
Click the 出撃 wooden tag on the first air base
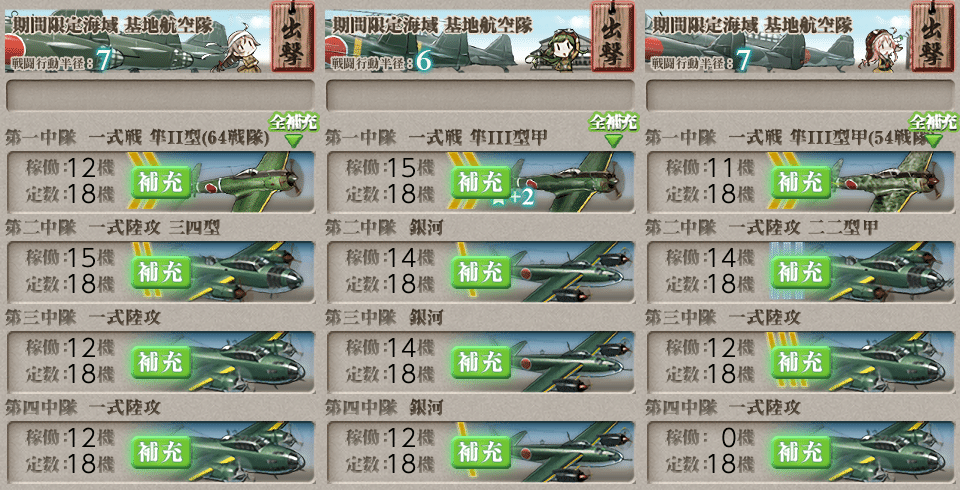tap(293, 37)
